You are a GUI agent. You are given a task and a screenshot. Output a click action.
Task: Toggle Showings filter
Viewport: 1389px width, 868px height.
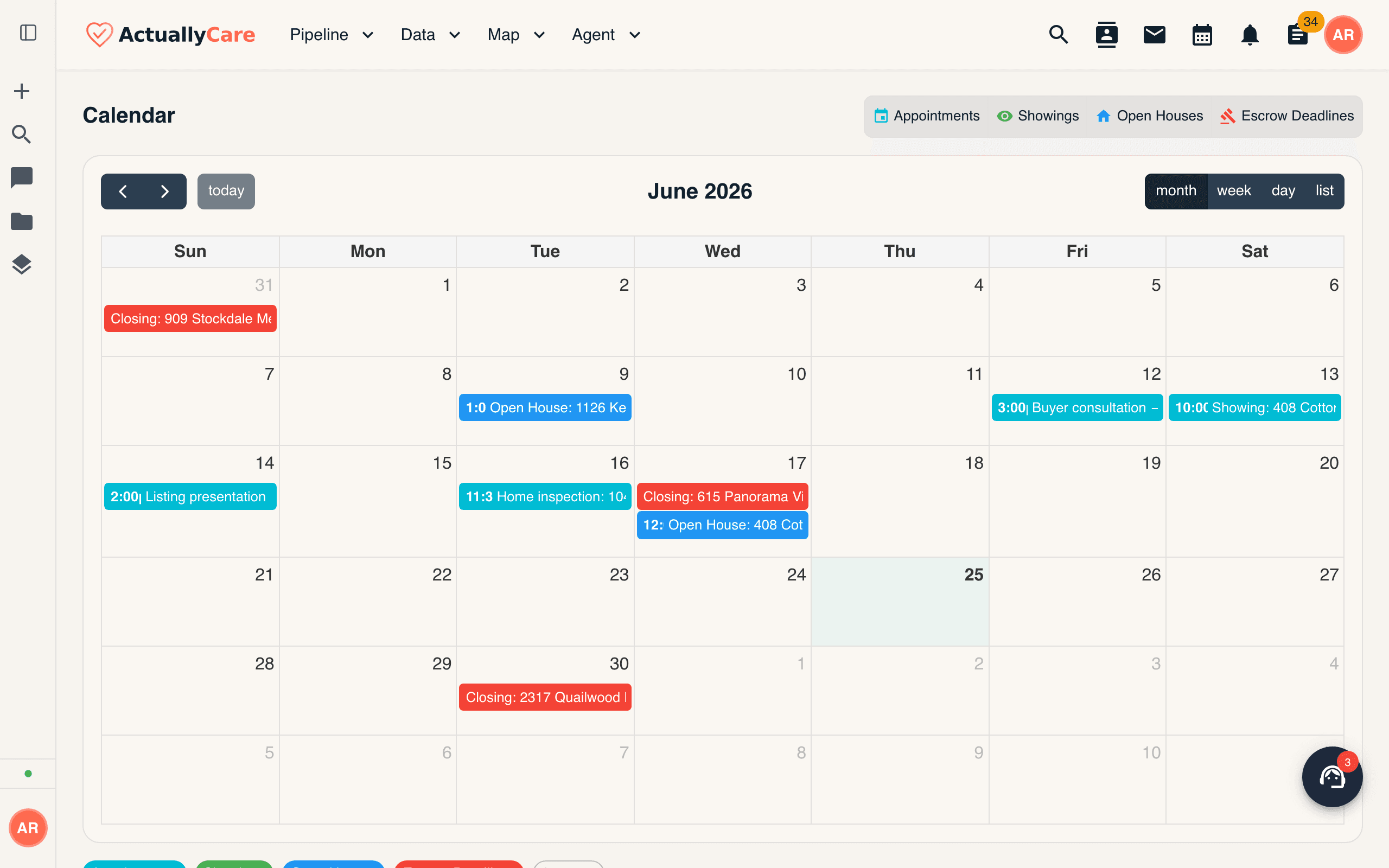pyautogui.click(x=1038, y=116)
